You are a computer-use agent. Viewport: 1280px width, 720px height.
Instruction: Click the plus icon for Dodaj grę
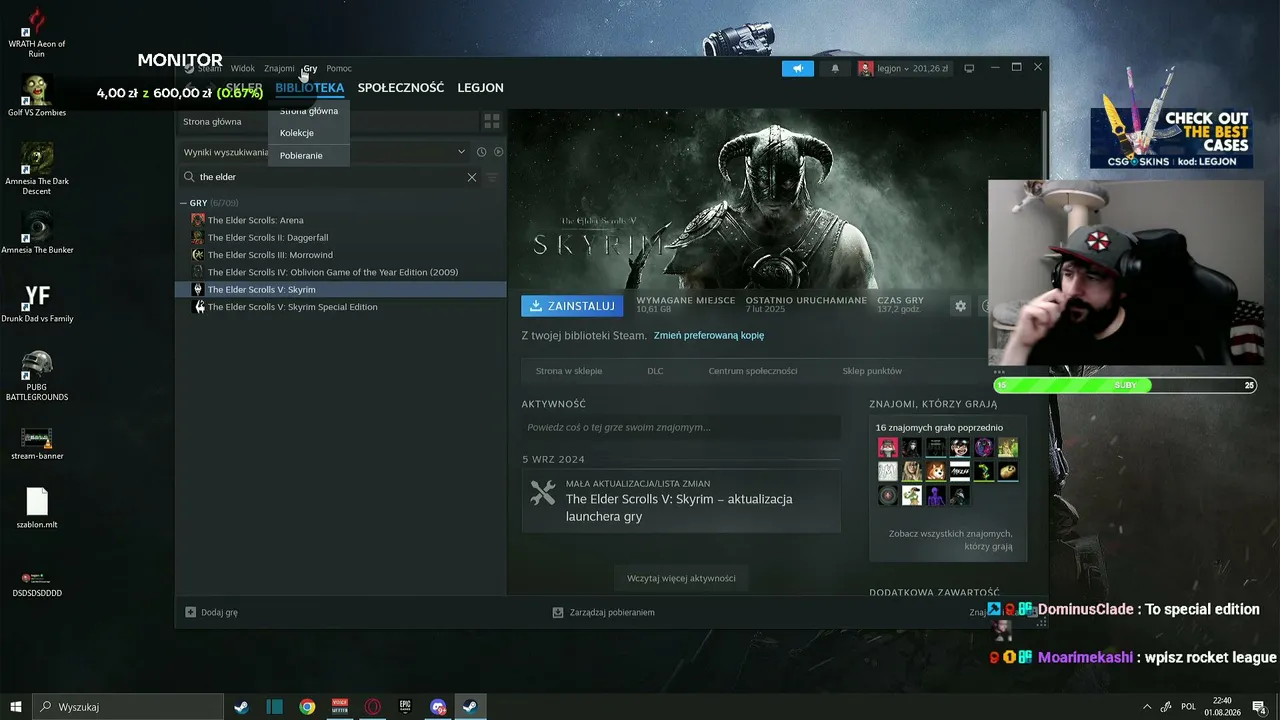pos(191,612)
